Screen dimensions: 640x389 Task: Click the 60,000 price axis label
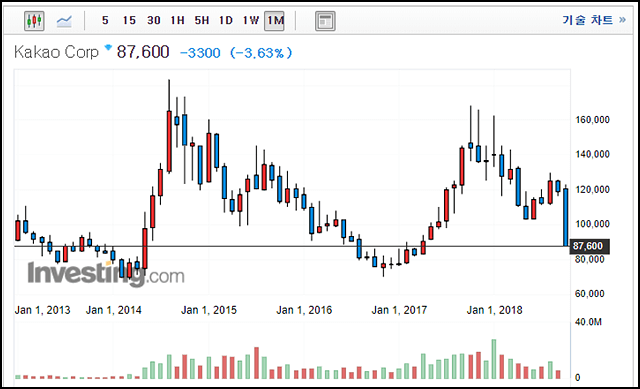point(589,294)
